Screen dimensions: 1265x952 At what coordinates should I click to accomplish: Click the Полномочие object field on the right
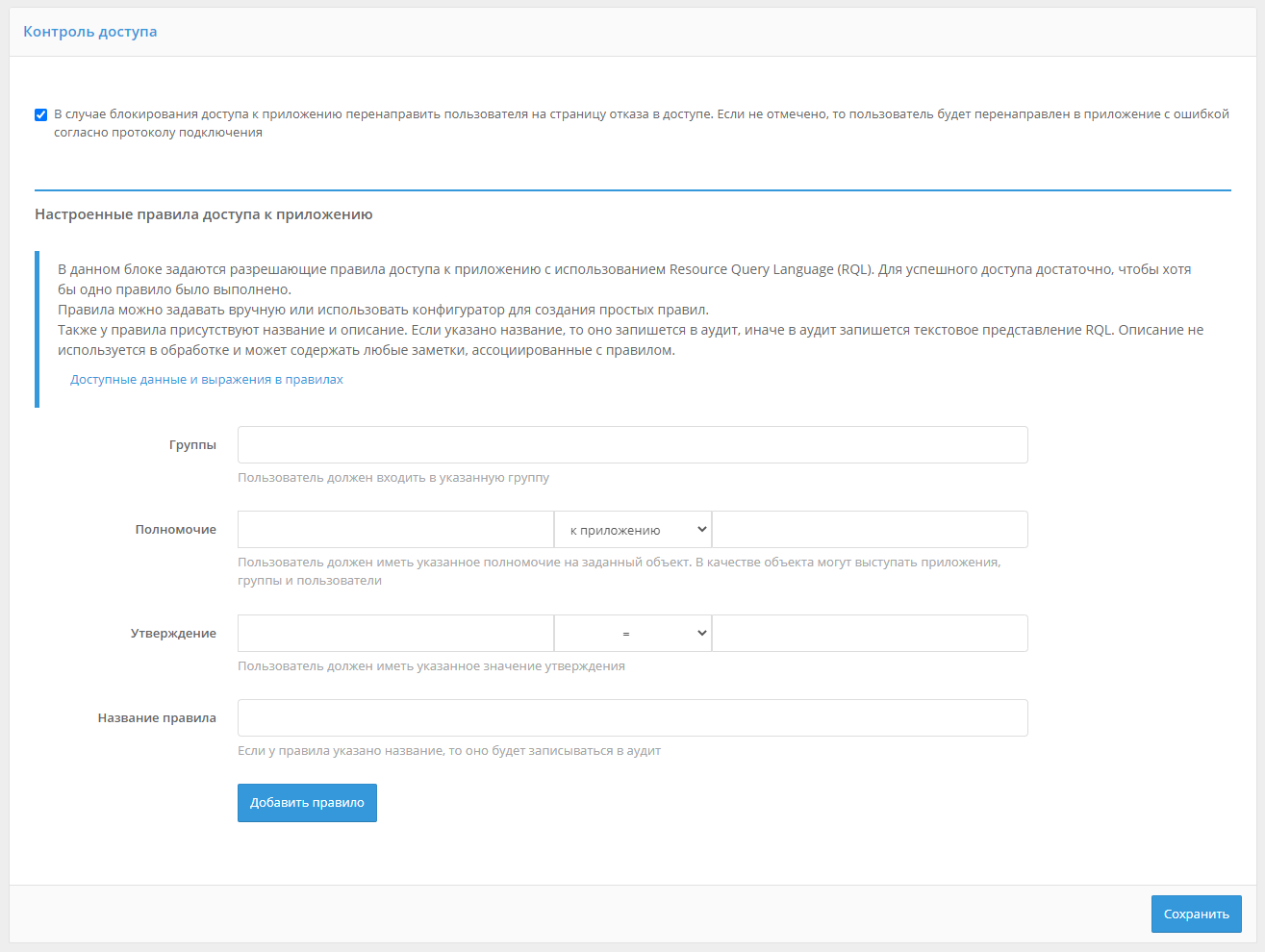tap(870, 530)
